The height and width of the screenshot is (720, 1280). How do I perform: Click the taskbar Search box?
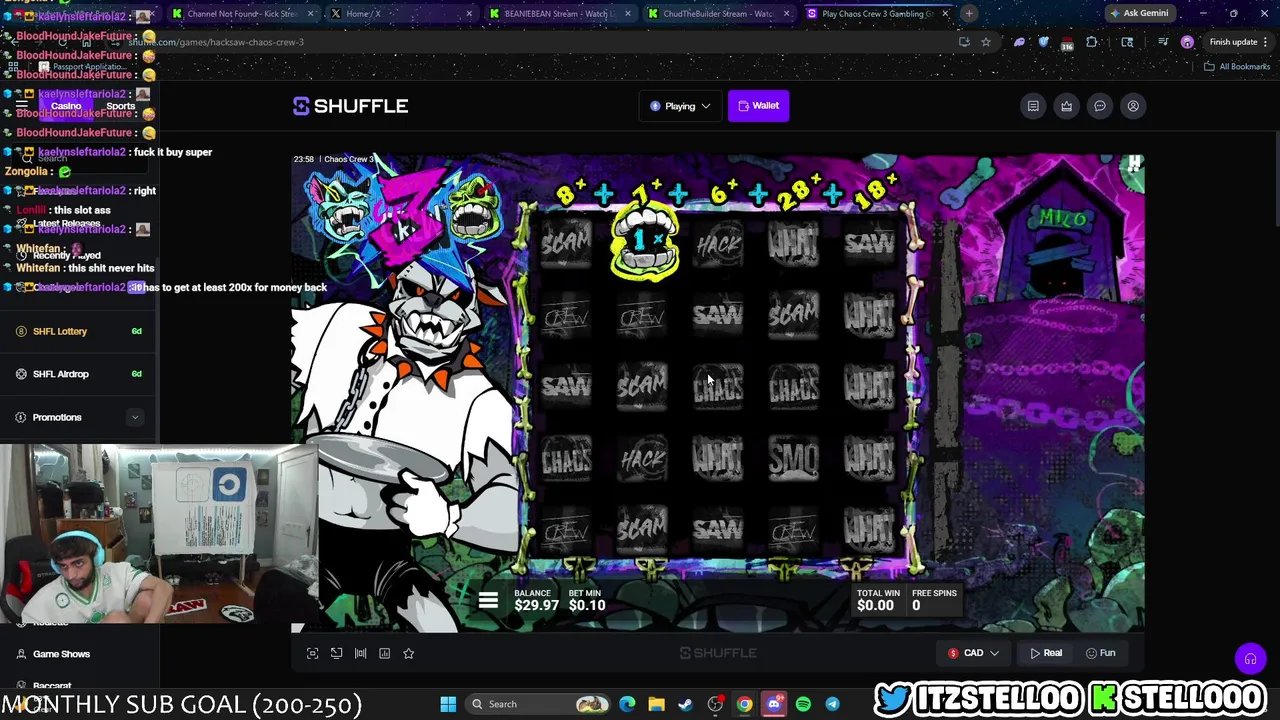(537, 704)
